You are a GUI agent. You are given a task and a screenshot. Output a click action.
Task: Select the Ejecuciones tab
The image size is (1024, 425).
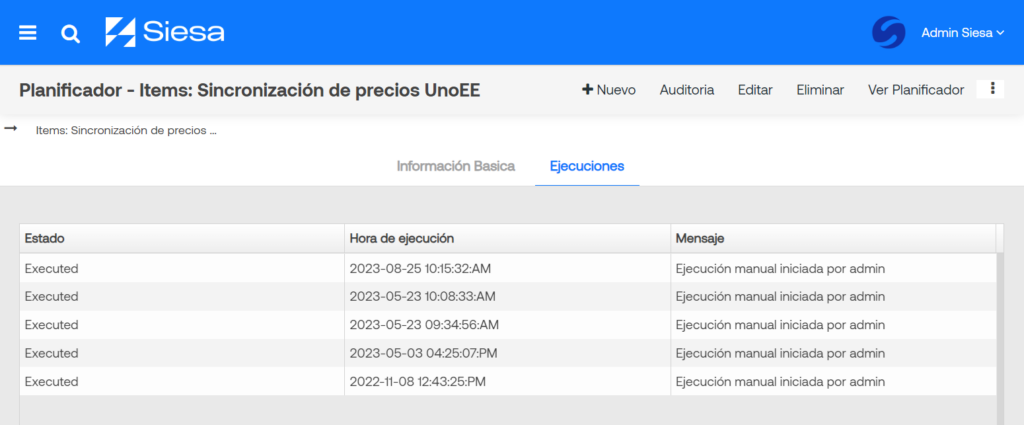tap(587, 166)
